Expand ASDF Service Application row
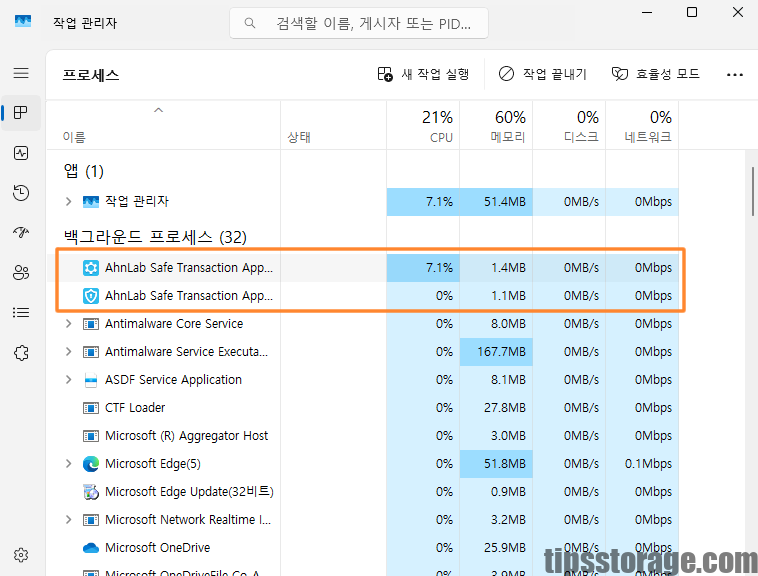 pos(68,380)
